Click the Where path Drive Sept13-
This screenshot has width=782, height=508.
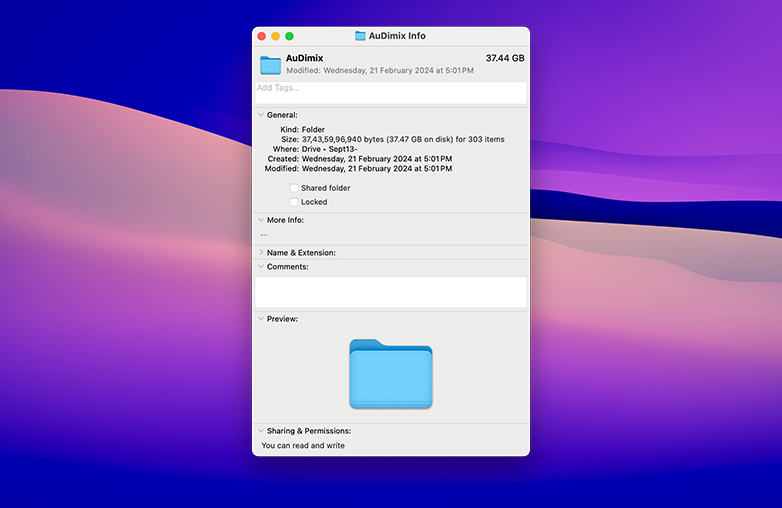330,149
